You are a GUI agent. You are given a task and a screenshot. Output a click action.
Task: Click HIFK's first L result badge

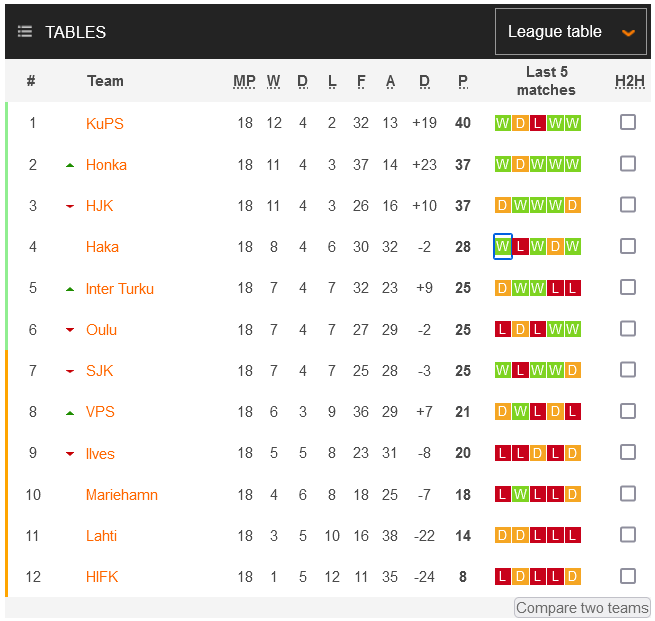(x=503, y=576)
